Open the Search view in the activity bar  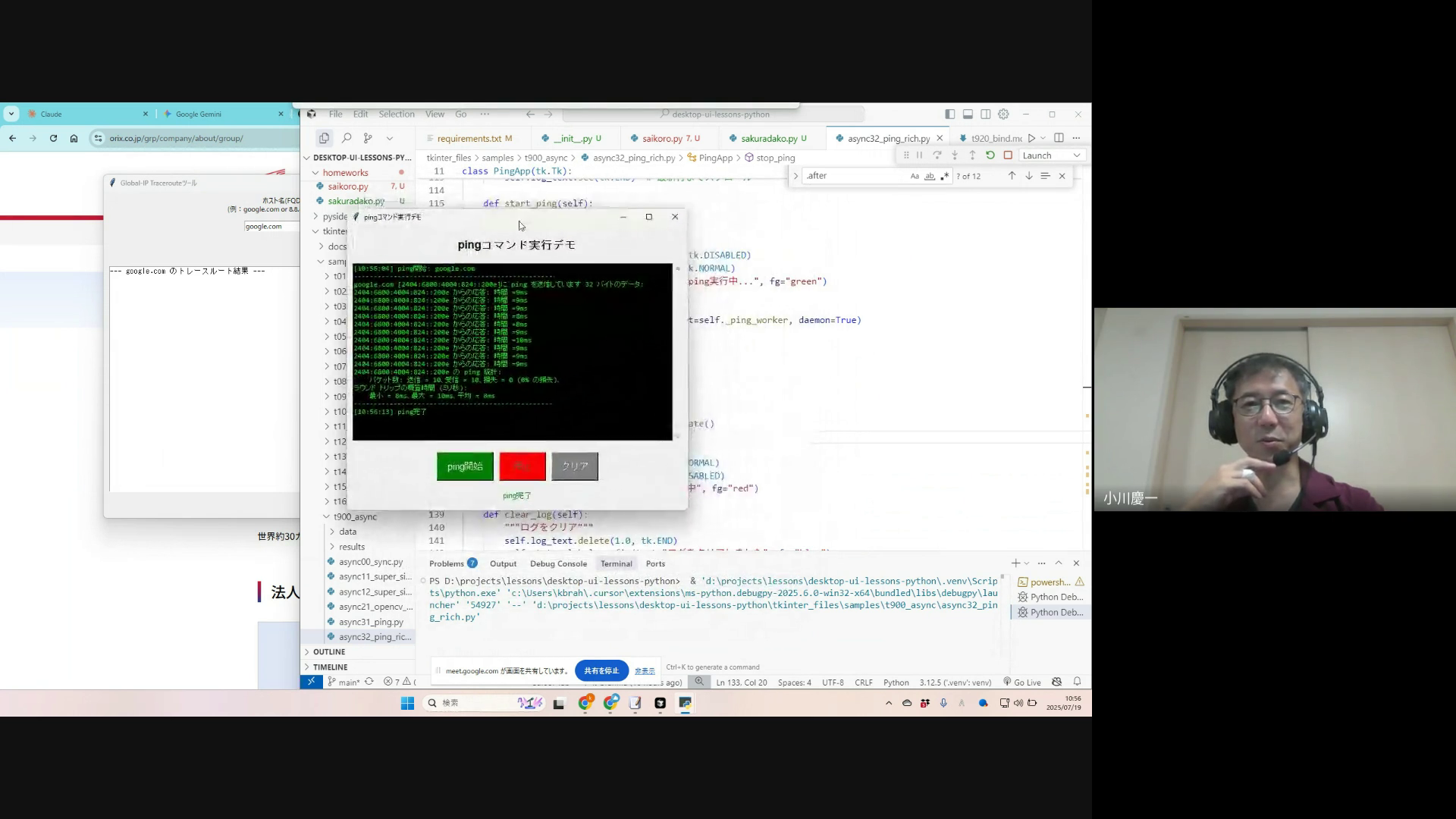[347, 138]
